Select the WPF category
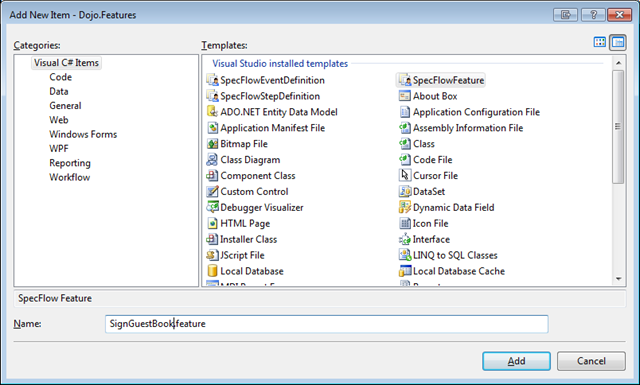Viewport: 640px width, 385px height. 59,149
